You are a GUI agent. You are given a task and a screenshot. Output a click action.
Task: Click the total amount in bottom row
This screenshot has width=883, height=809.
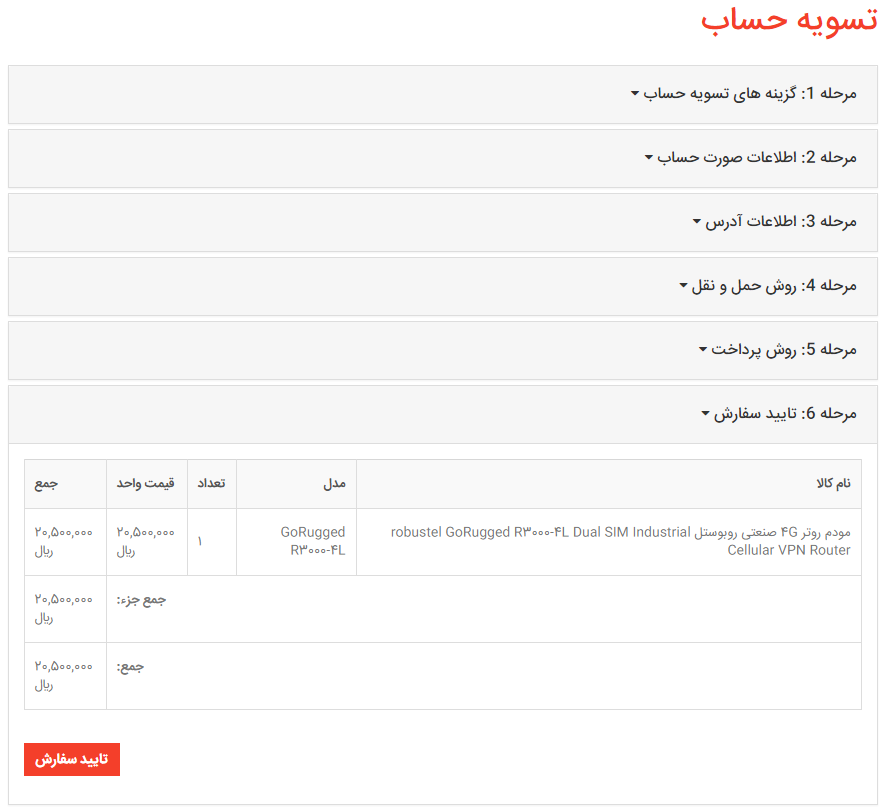[64, 675]
